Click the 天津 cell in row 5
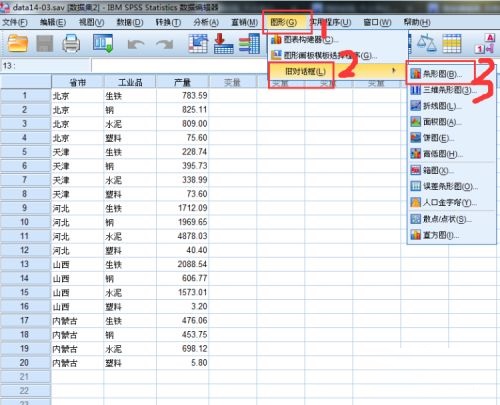500x405 pixels. (x=78, y=152)
